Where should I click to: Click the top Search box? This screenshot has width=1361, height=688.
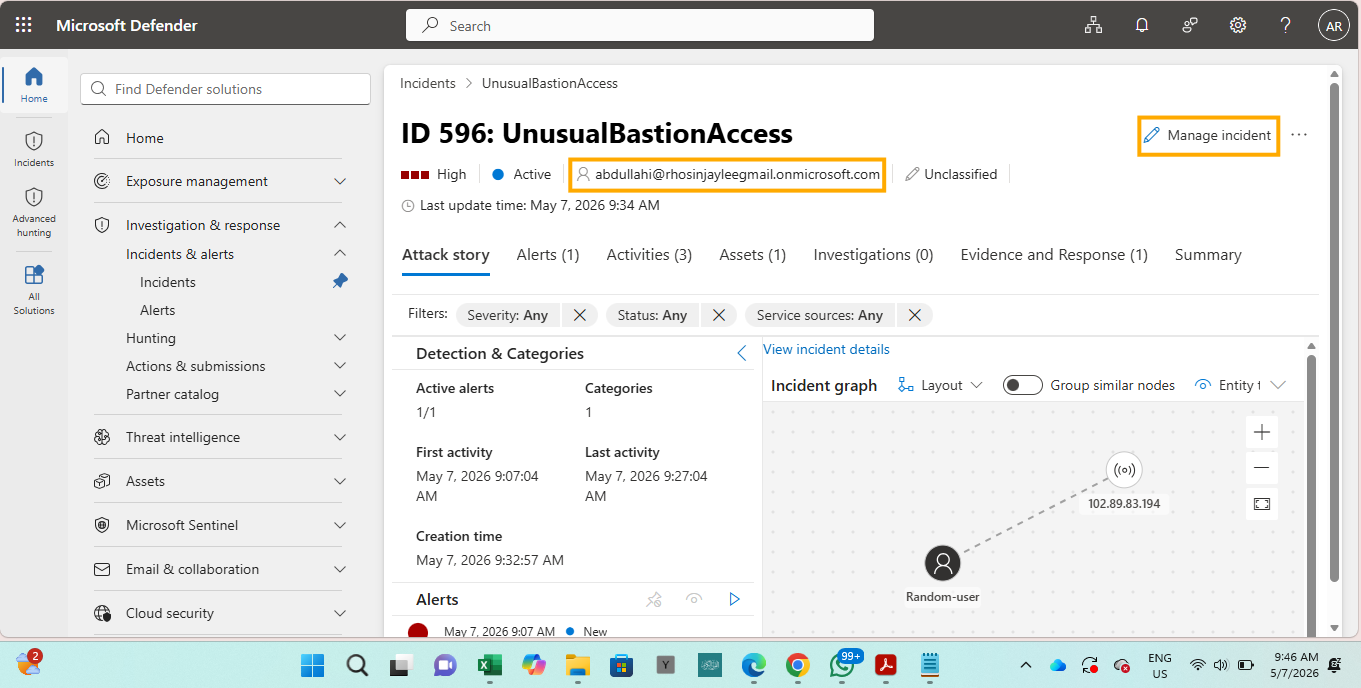[x=640, y=26]
